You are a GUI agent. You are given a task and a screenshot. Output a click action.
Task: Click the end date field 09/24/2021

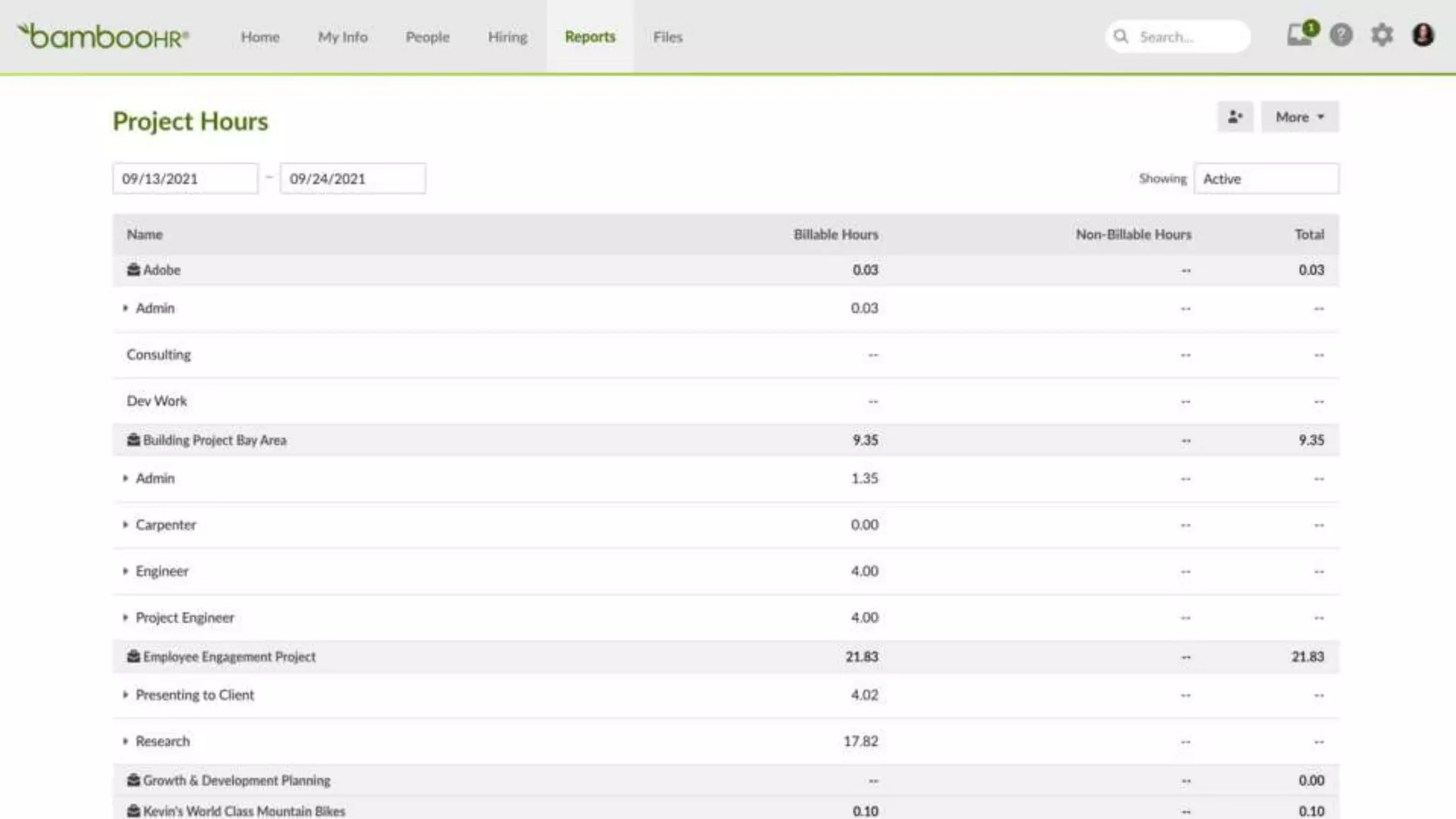click(x=353, y=178)
